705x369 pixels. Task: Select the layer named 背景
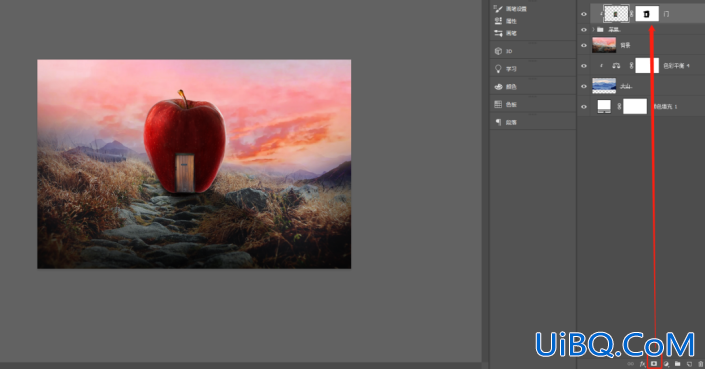[625, 45]
